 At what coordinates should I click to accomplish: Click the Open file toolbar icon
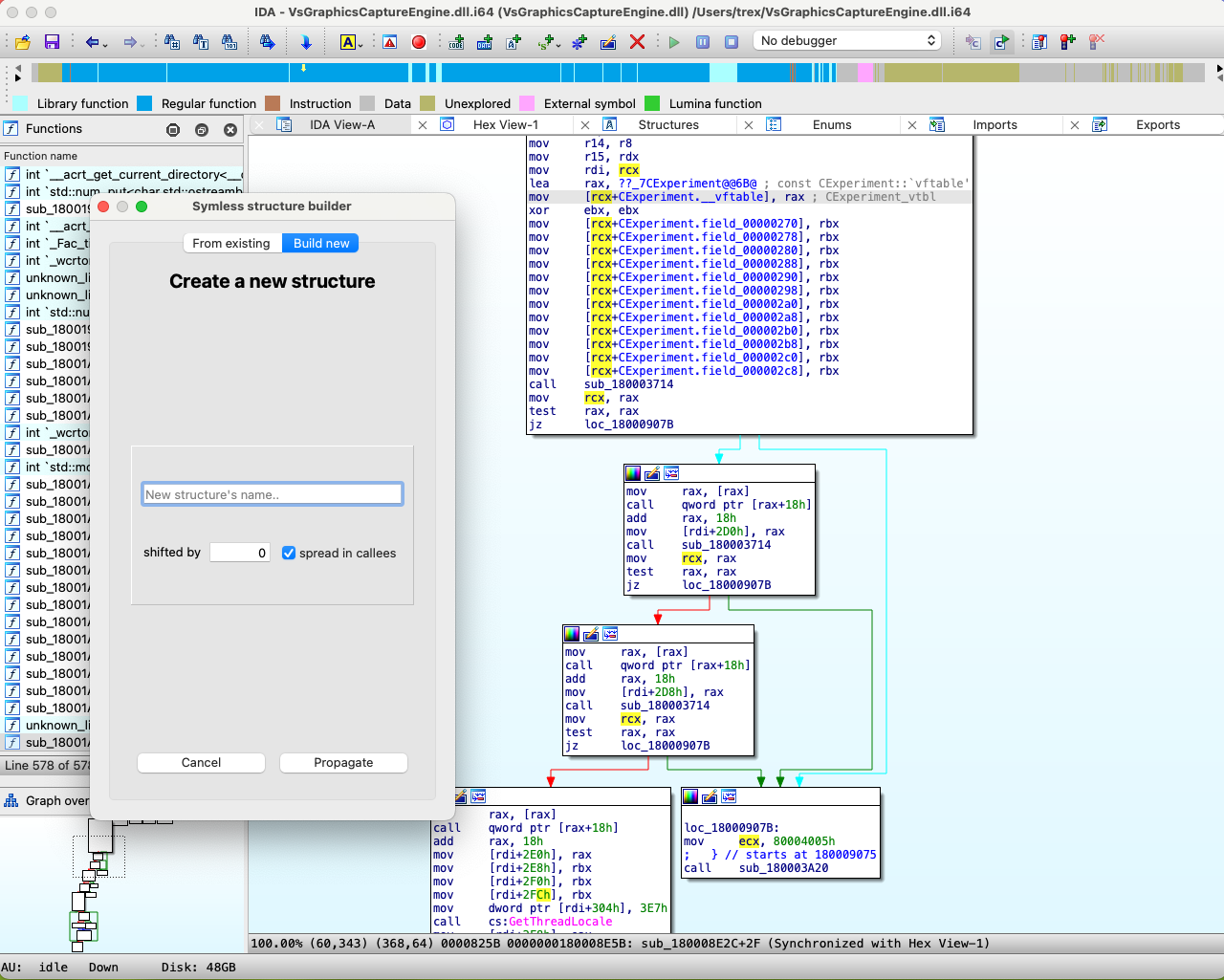point(23,42)
